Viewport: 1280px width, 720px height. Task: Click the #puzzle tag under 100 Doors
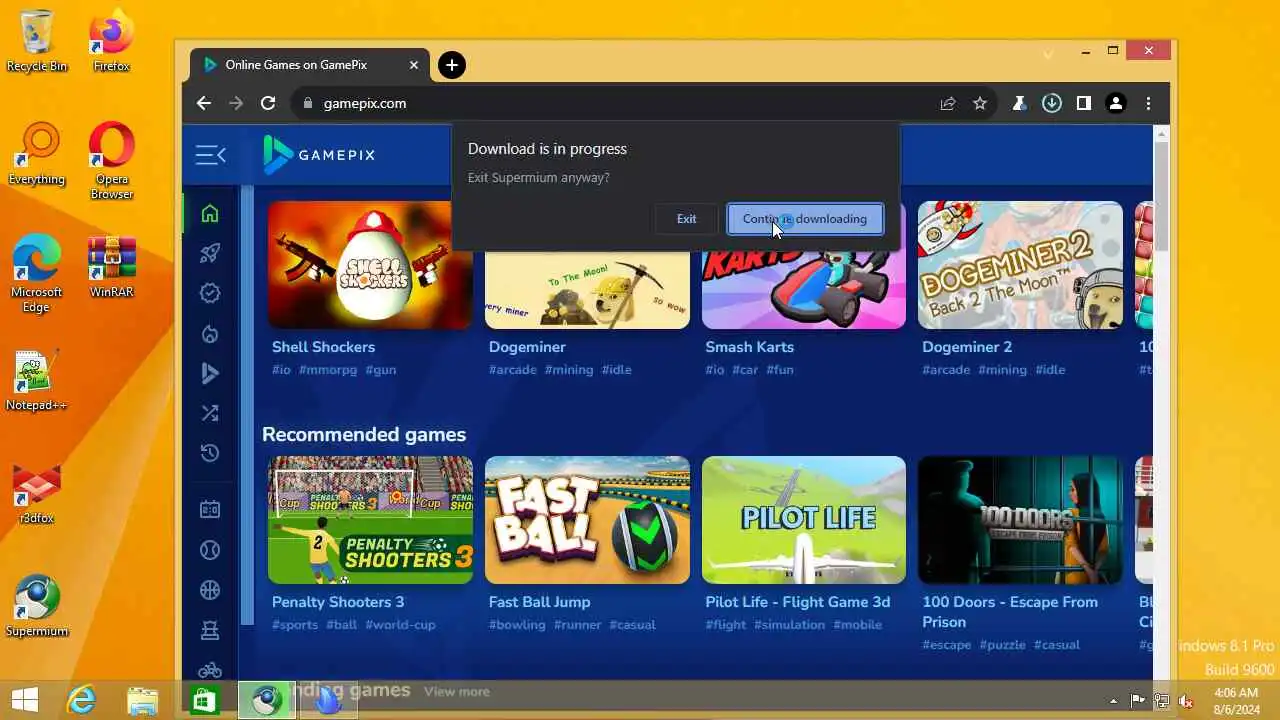[x=1003, y=645]
